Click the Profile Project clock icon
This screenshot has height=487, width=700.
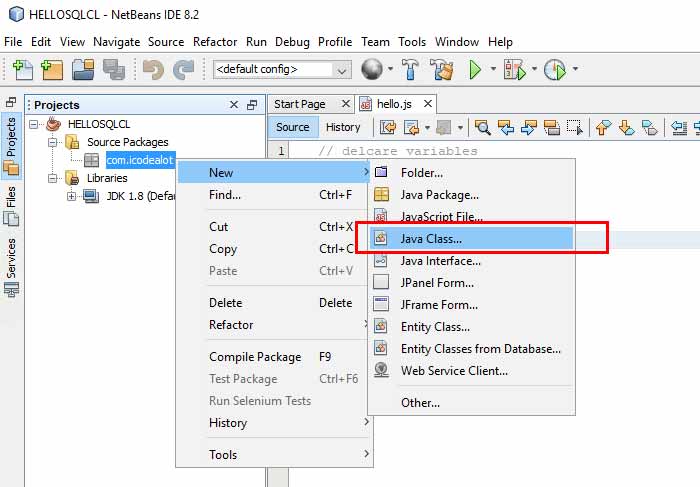point(555,69)
